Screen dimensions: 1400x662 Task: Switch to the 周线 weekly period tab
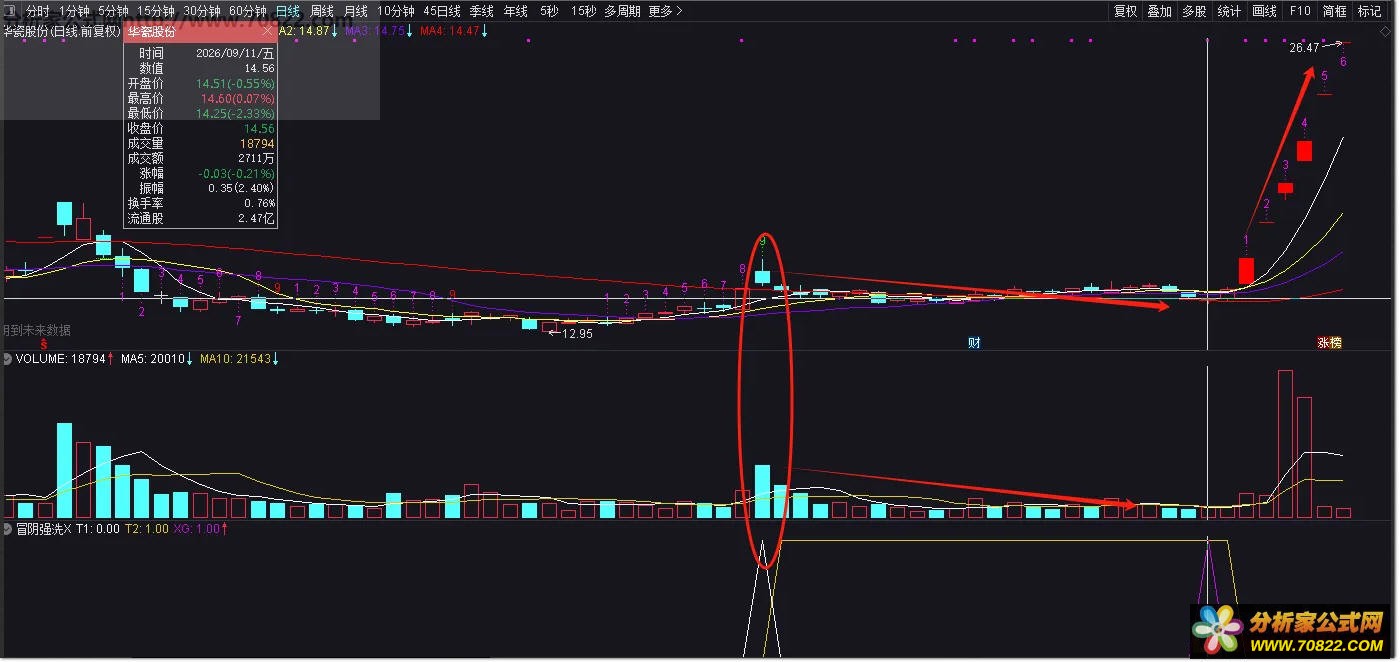pos(322,11)
